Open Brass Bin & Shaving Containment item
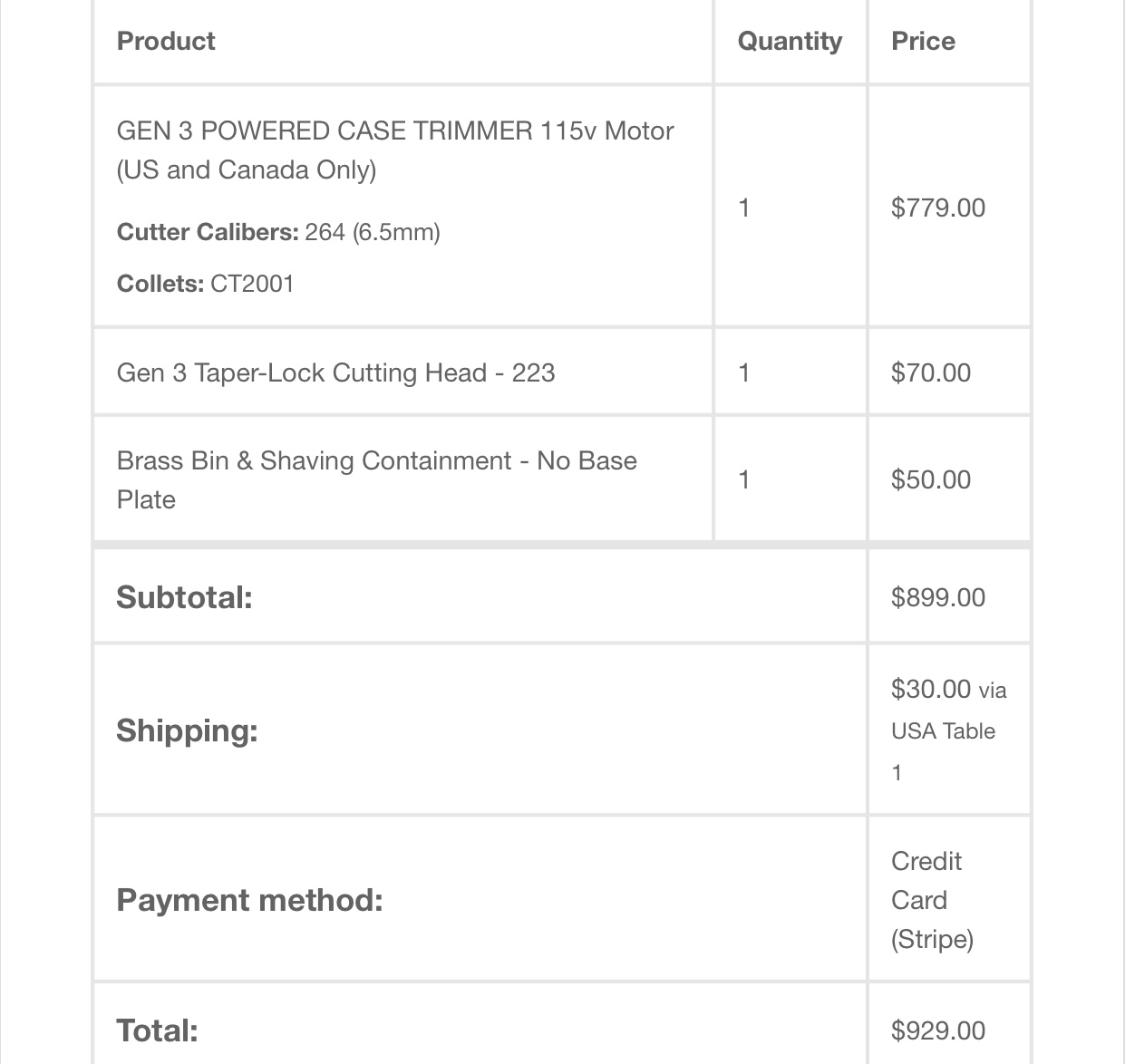Screen dimensions: 1125x1064 click(x=377, y=479)
